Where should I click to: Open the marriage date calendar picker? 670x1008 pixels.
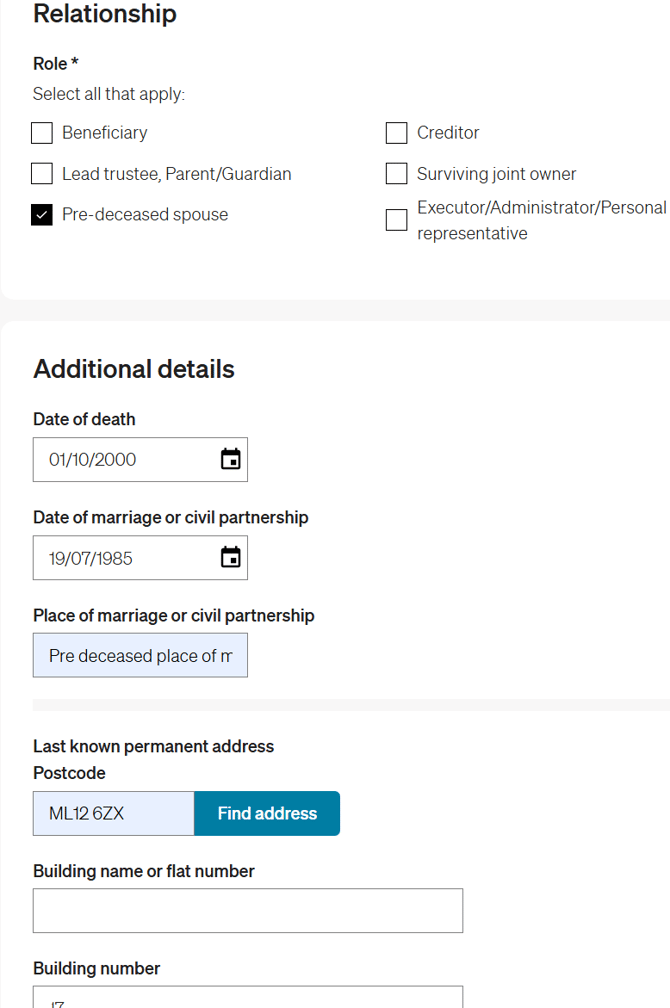coord(230,558)
